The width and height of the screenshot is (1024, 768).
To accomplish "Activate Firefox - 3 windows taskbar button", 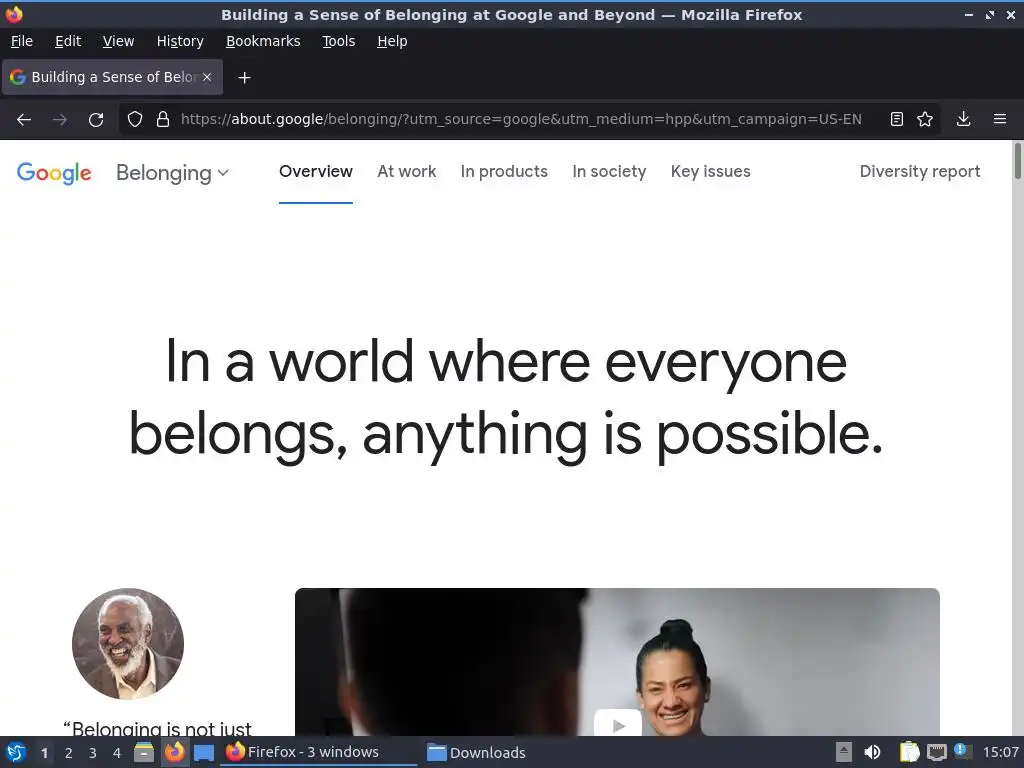I will 319,752.
